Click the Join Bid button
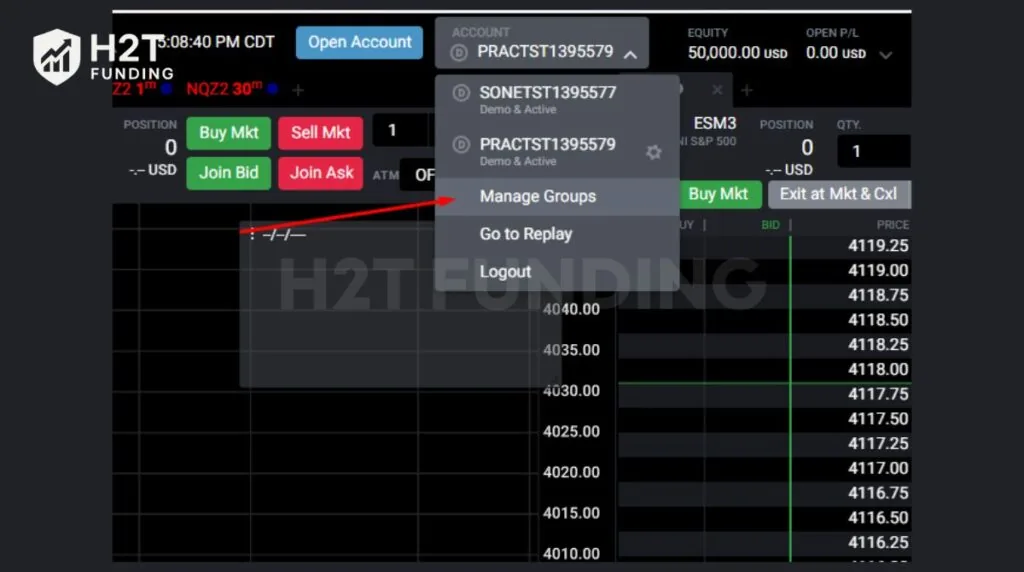This screenshot has height=572, width=1024. click(x=229, y=173)
